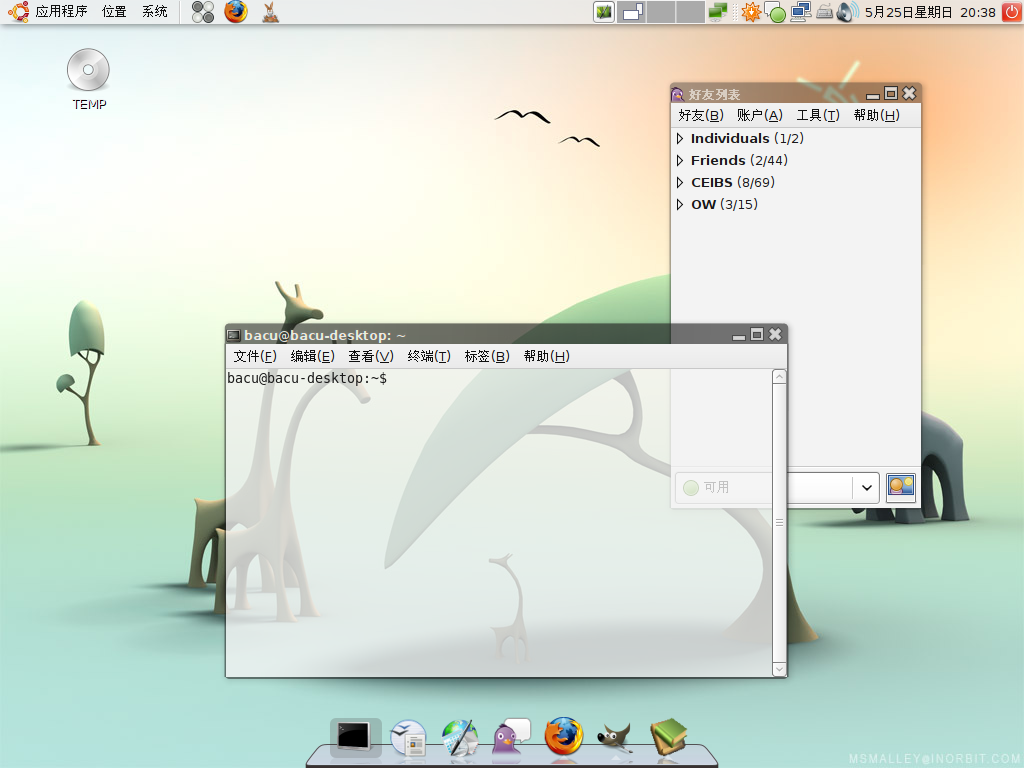
Task: Click the terminal scrollbar down arrow
Action: pyautogui.click(x=779, y=669)
